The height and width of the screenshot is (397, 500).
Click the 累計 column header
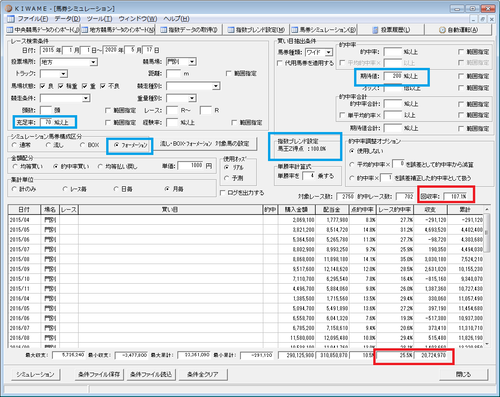pyautogui.click(x=465, y=210)
